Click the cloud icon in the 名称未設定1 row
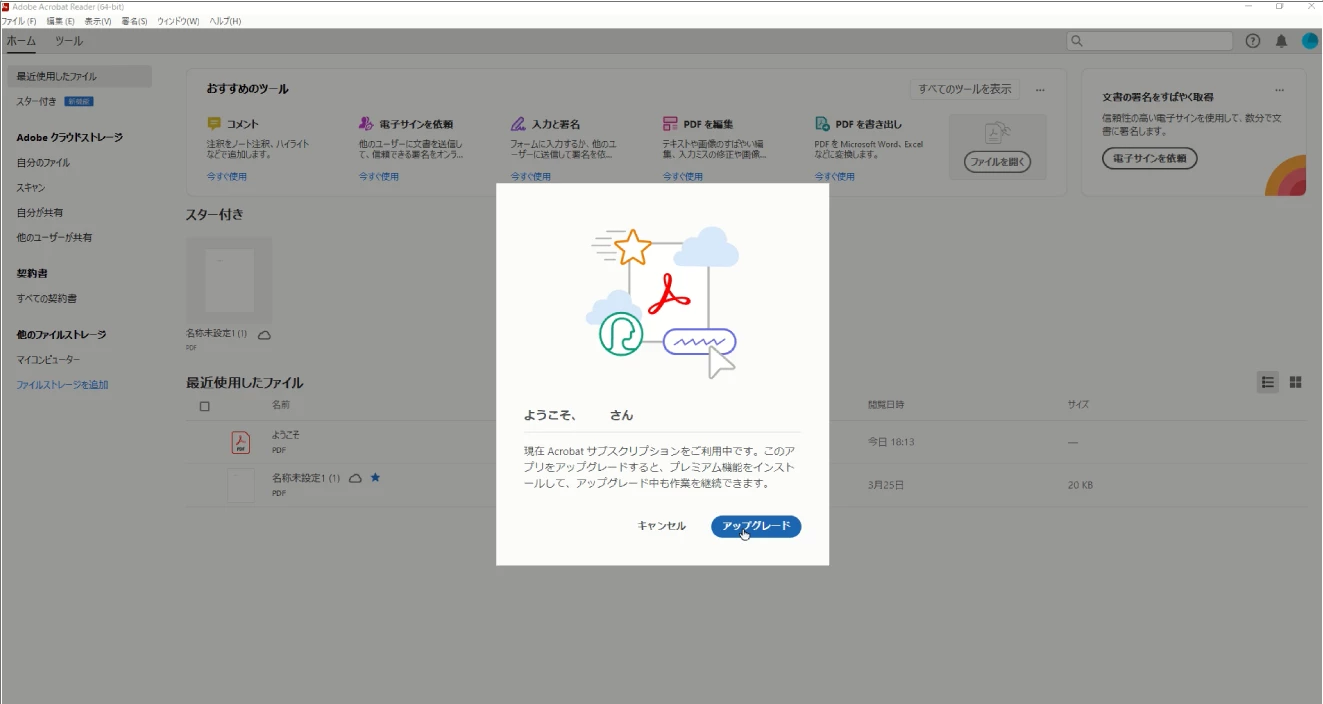The image size is (1323, 704). tap(355, 478)
